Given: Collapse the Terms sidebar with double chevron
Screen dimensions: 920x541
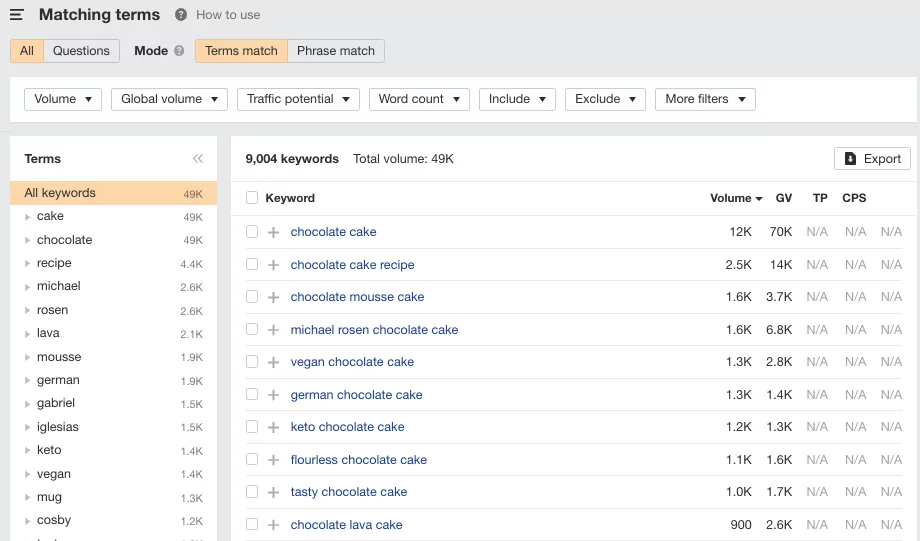Looking at the screenshot, I should tap(197, 159).
